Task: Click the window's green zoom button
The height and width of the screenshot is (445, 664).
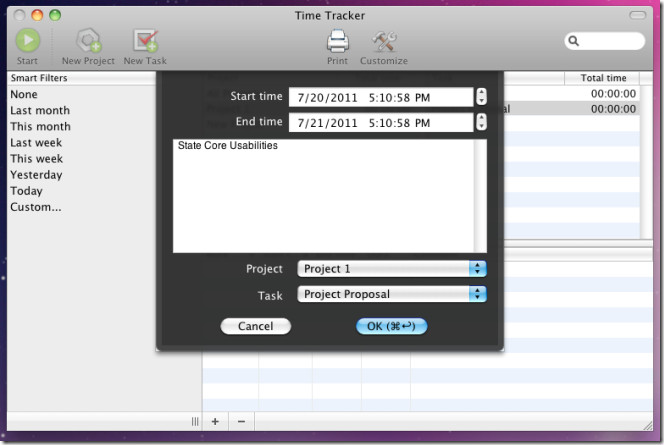Action: point(55,16)
